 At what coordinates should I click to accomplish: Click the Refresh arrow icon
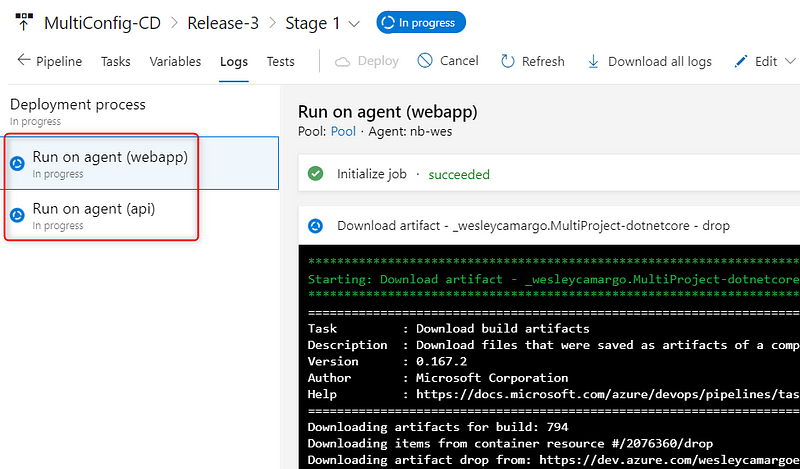point(508,61)
